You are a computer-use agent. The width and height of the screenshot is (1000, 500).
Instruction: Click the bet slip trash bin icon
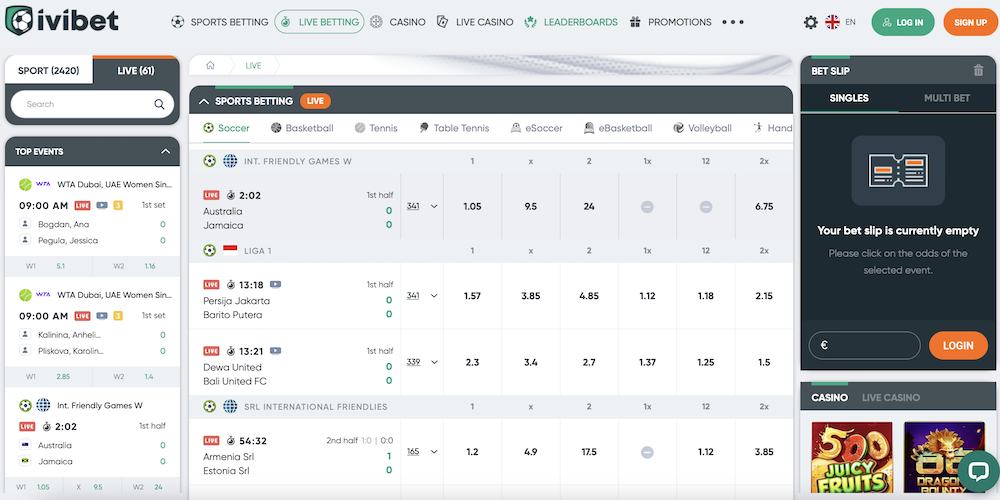pyautogui.click(x=978, y=70)
